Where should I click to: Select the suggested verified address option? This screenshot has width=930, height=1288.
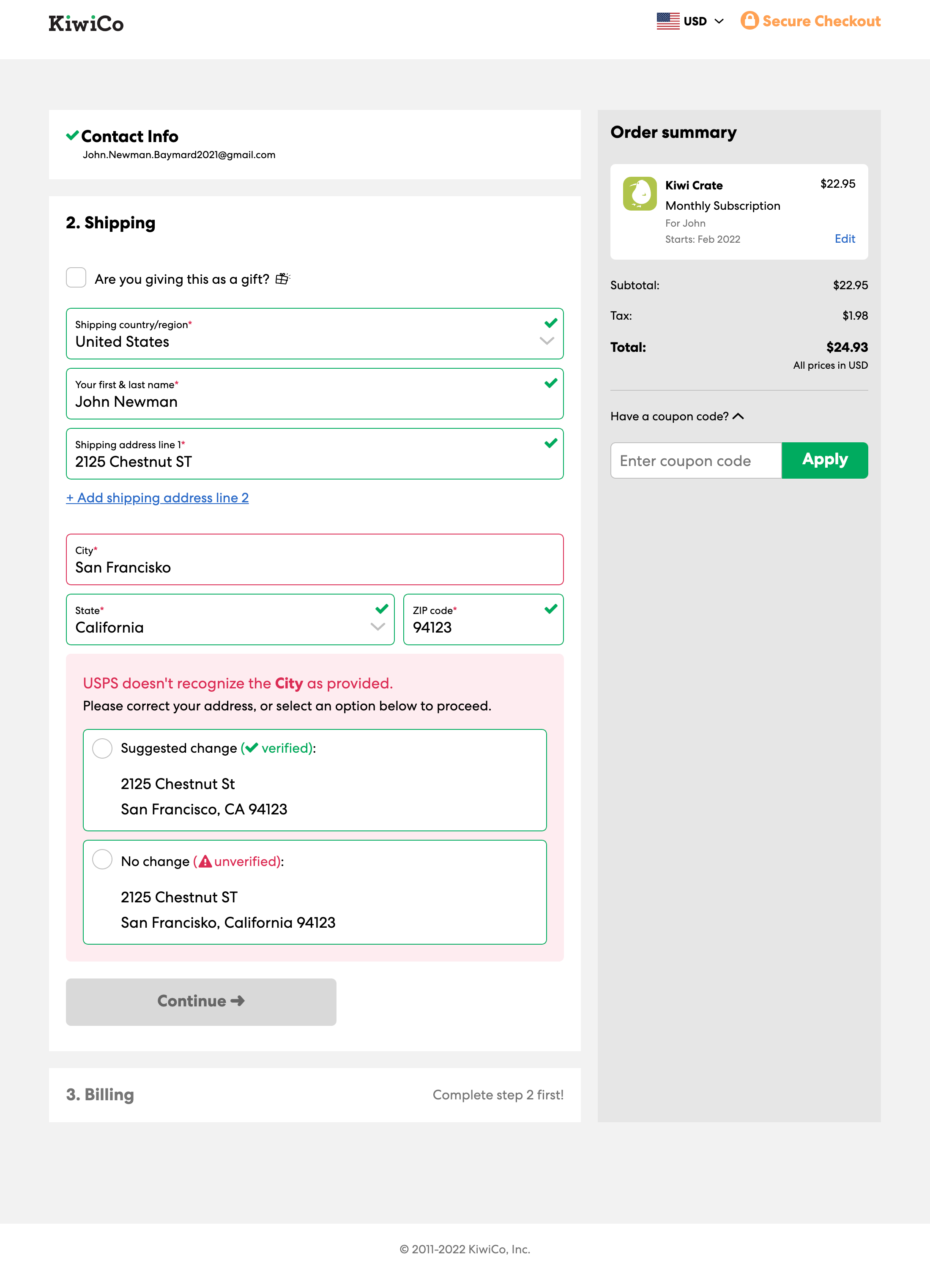coord(102,748)
